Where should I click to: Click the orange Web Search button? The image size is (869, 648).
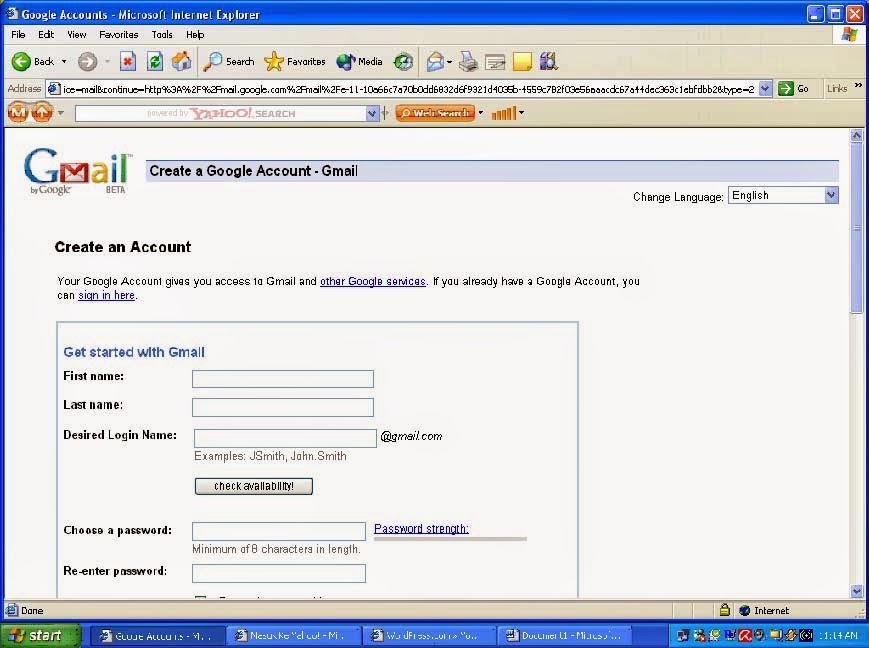435,113
